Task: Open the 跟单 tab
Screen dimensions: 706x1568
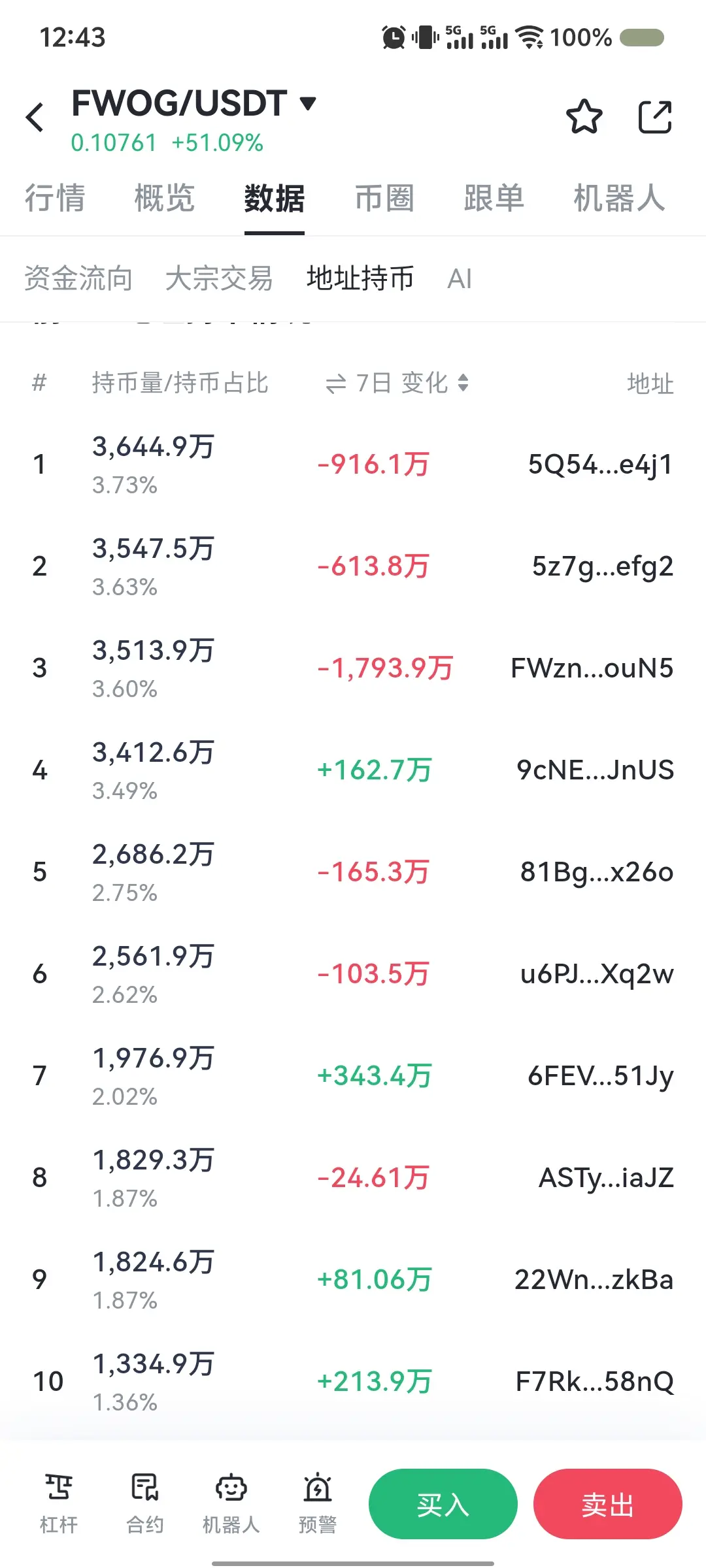Action: click(x=494, y=198)
